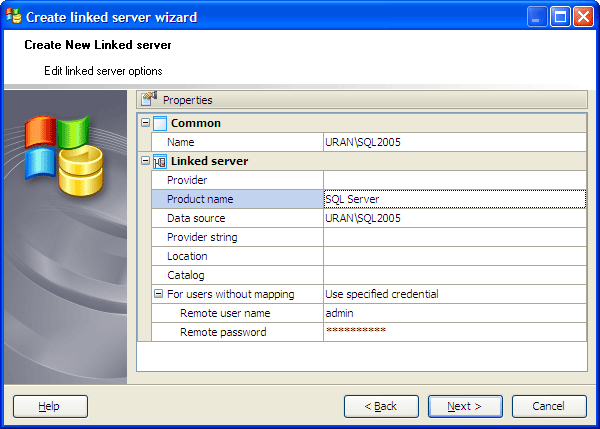
Task: Click the Location value field
Action: [x=455, y=256]
